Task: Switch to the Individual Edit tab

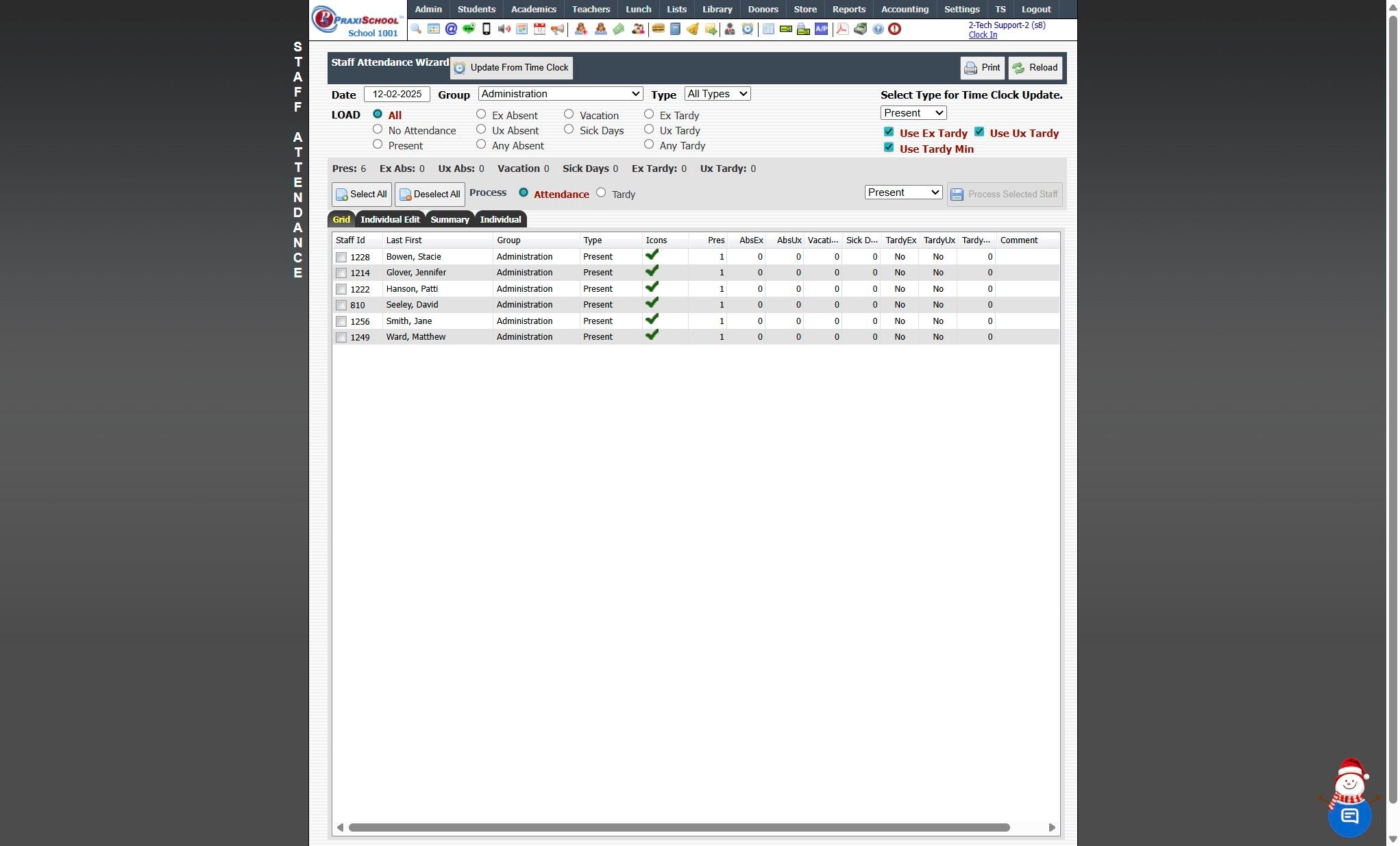Action: point(390,220)
